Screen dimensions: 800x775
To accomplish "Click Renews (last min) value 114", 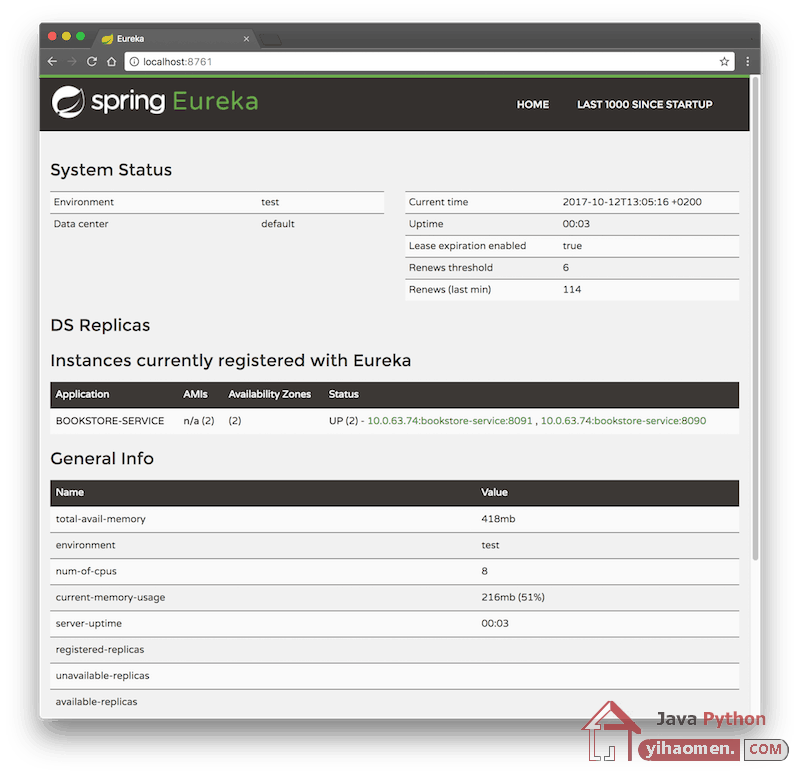I will 571,290.
